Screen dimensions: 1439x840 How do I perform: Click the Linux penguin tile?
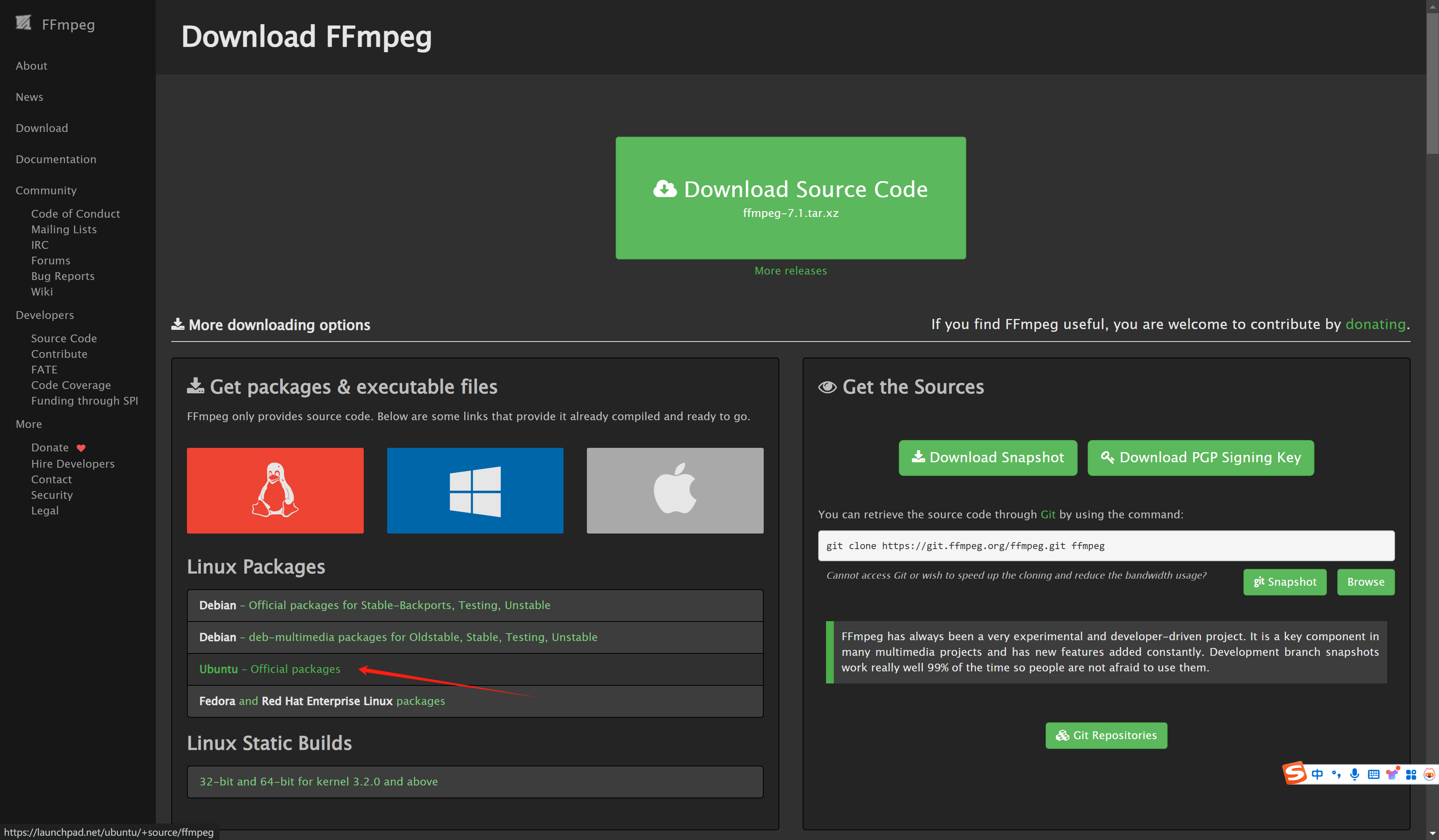[x=275, y=490]
